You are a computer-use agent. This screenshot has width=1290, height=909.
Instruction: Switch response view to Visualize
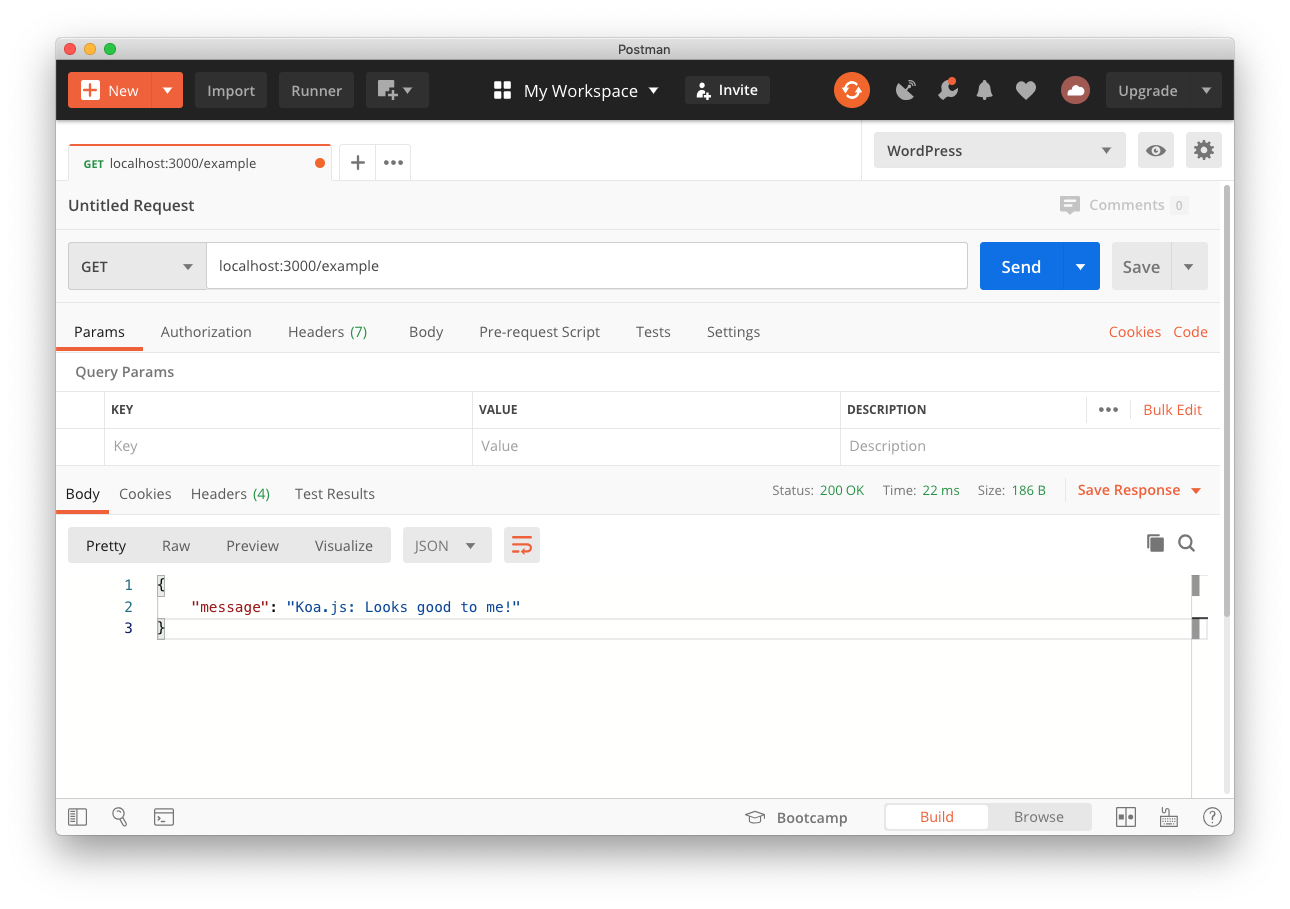click(343, 545)
